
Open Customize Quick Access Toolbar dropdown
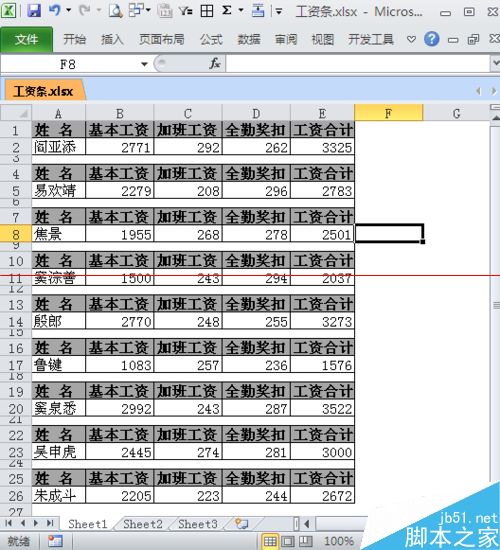click(279, 11)
